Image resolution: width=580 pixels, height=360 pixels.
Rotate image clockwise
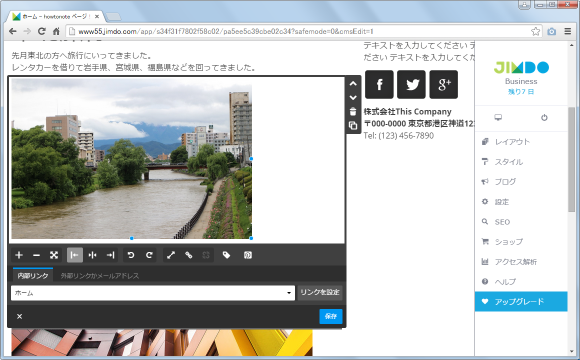[149, 255]
